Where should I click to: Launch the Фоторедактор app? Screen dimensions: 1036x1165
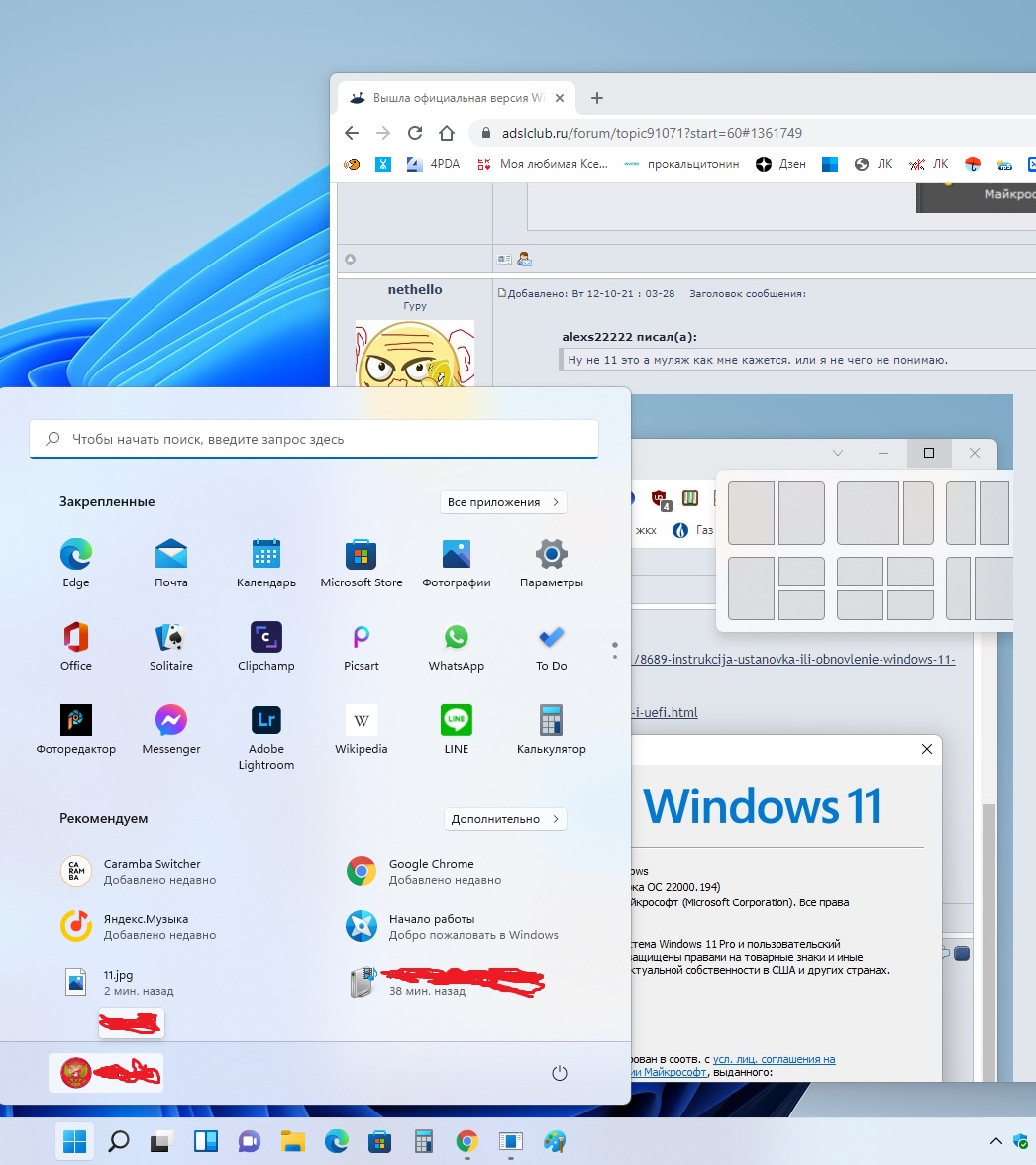point(75,729)
